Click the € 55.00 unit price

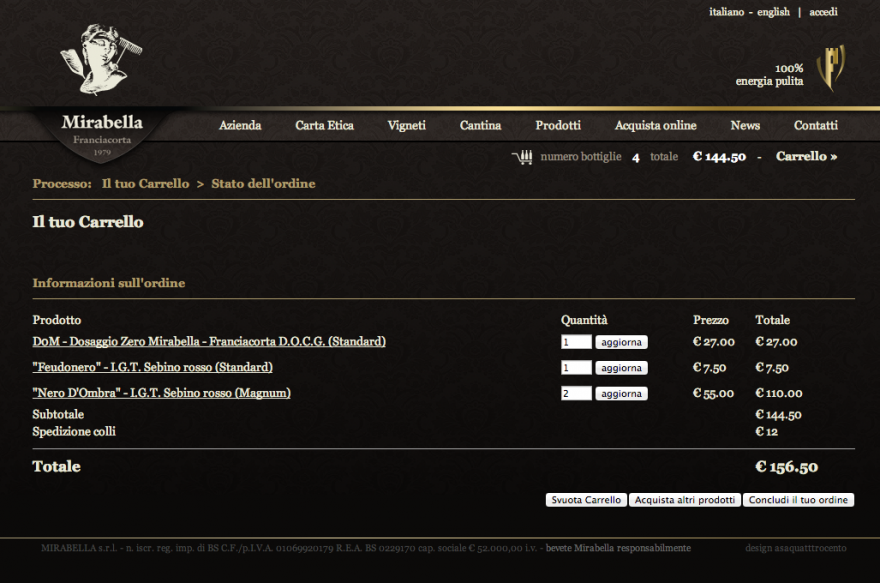coord(713,393)
